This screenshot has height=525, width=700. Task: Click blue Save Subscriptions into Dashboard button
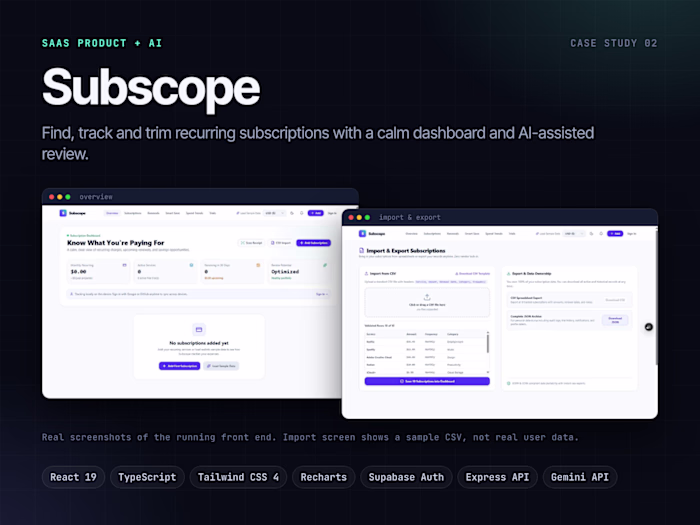(427, 381)
